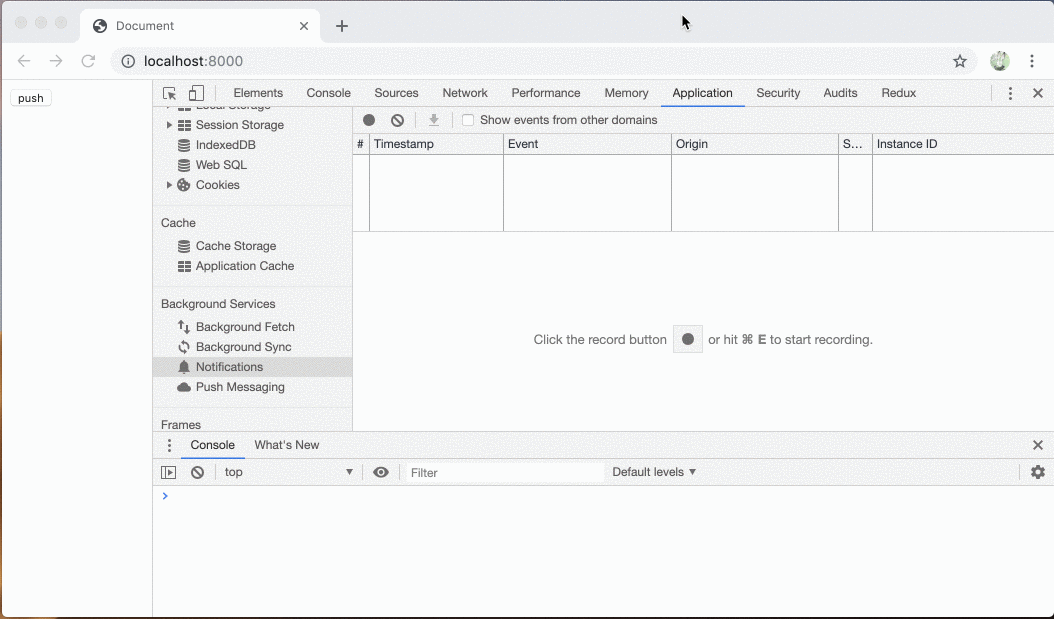Select Notifications in Background Services
Screen dimensions: 1054x619
(x=253, y=367)
